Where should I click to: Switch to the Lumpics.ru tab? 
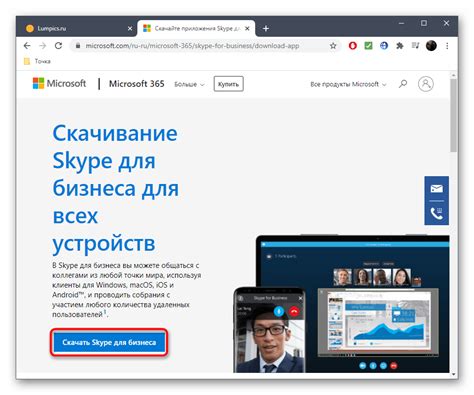coord(77,29)
